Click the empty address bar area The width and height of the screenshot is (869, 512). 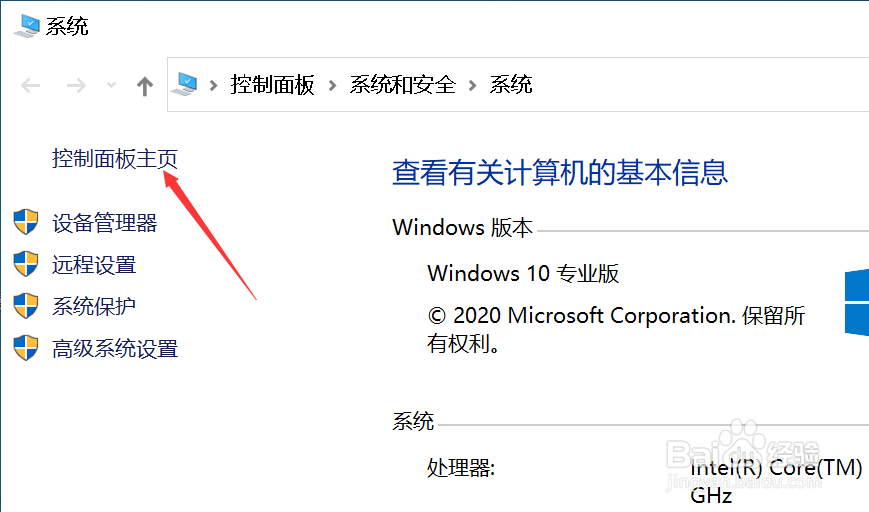(x=698, y=85)
